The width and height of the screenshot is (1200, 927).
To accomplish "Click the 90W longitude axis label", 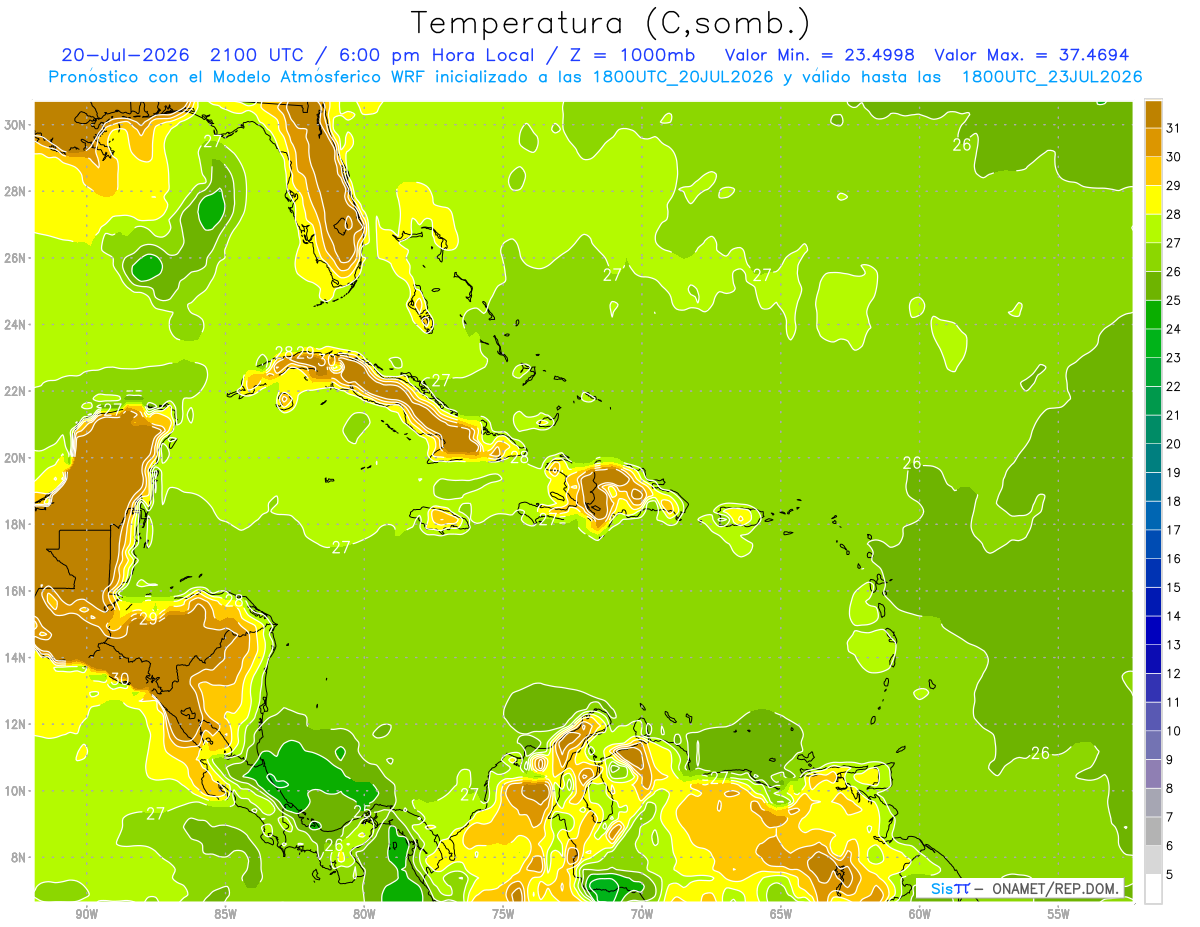I will (x=86, y=914).
